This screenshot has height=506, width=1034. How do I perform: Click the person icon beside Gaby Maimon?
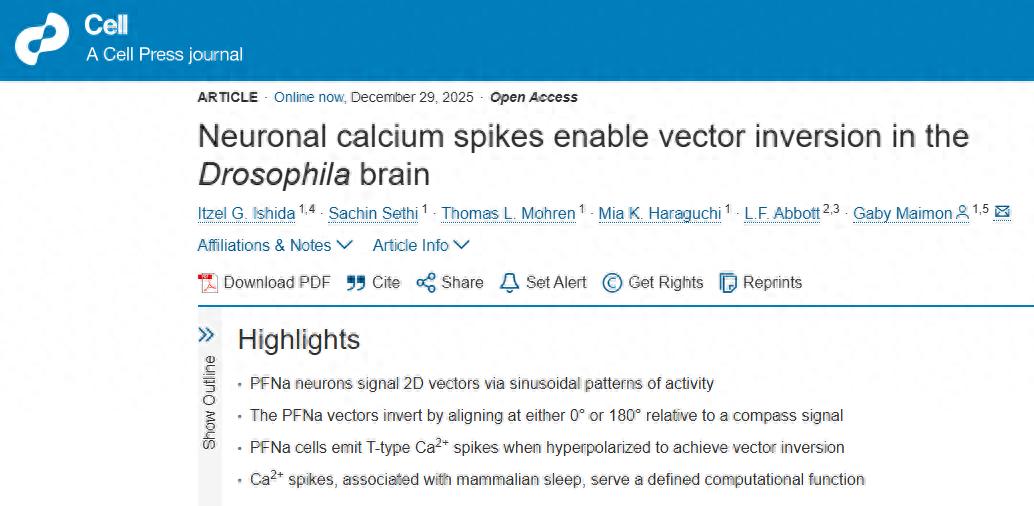[962, 212]
